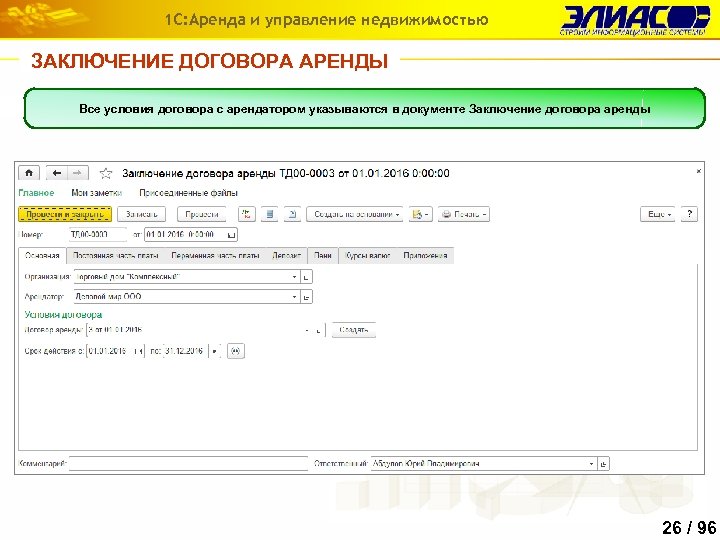Click the Условия договора heading
The height and width of the screenshot is (540, 720).
point(63,315)
